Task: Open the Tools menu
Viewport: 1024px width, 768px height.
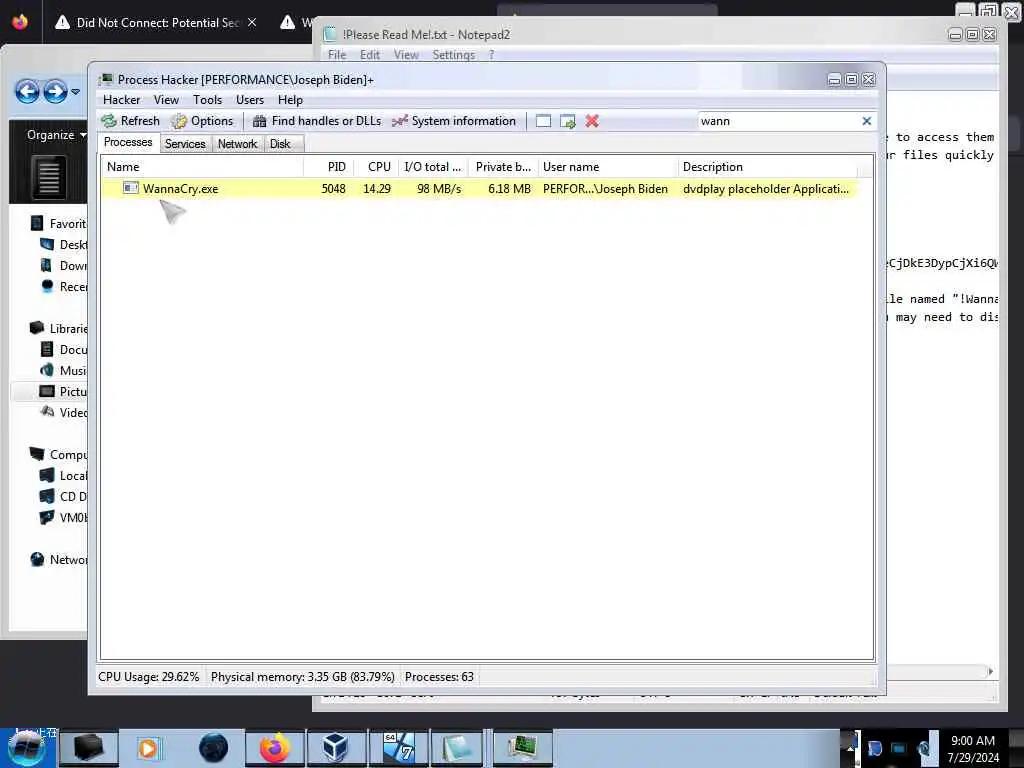Action: (207, 100)
